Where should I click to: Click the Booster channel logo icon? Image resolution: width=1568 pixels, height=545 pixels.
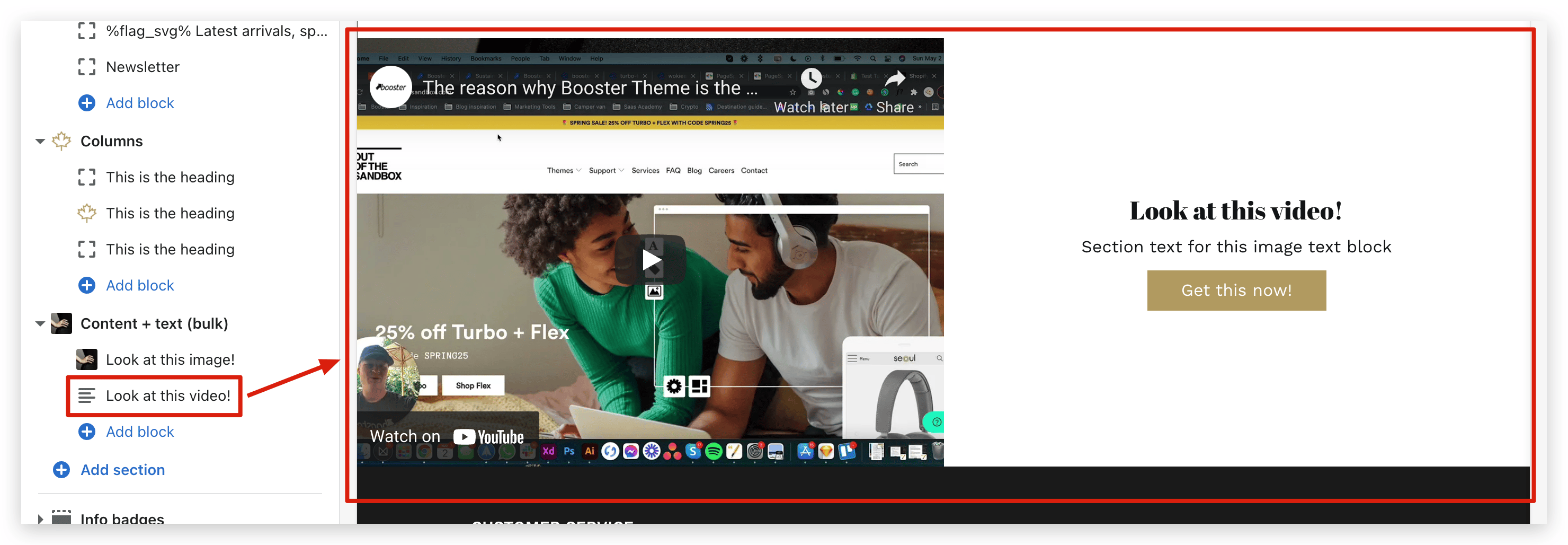[x=390, y=87]
